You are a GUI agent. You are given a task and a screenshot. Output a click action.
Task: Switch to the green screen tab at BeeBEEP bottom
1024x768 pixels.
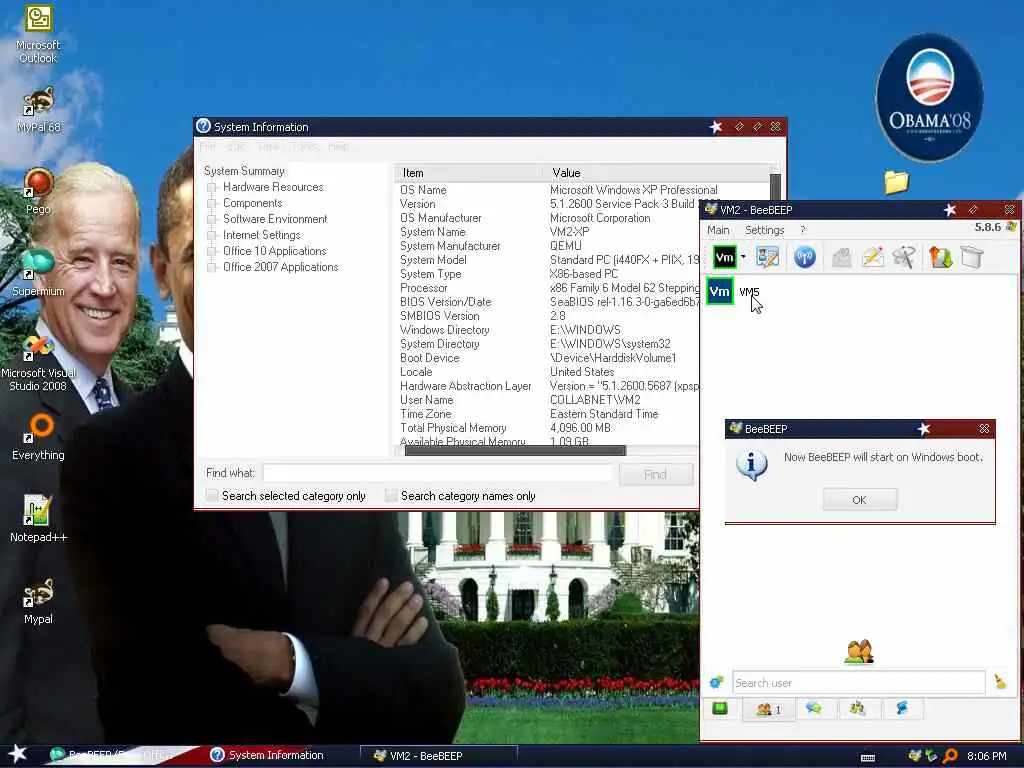pos(720,709)
